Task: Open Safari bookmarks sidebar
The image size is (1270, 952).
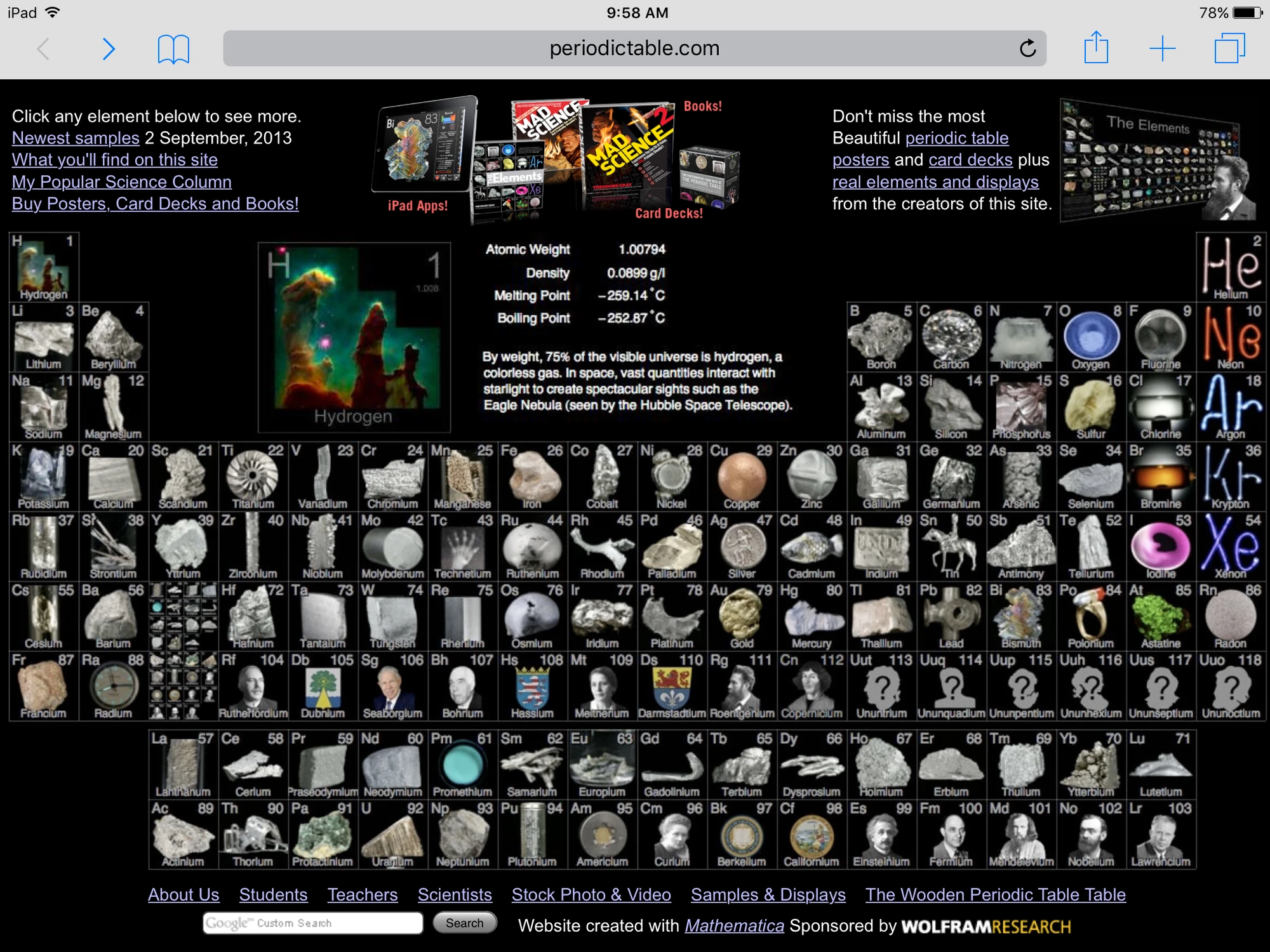Action: click(x=174, y=48)
